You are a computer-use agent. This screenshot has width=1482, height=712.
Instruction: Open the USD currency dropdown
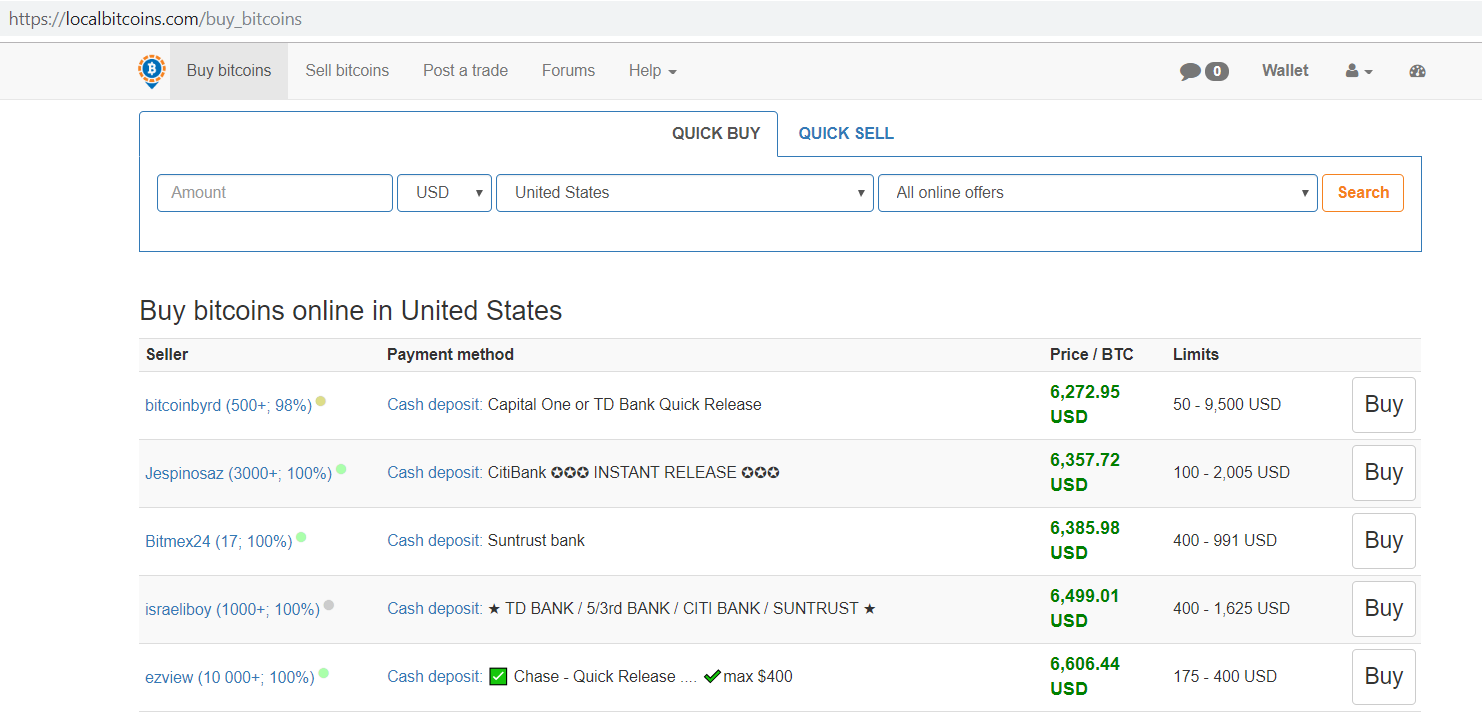pos(444,193)
